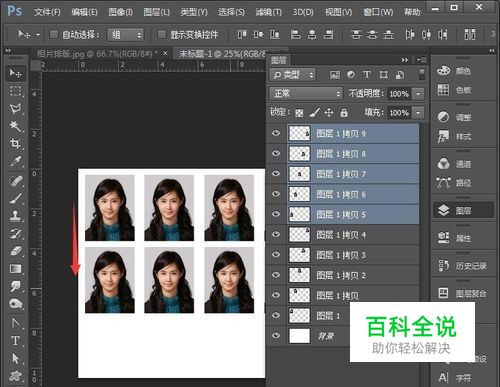Filter layers by adjustment layer icon
The image size is (500, 387).
(351, 75)
